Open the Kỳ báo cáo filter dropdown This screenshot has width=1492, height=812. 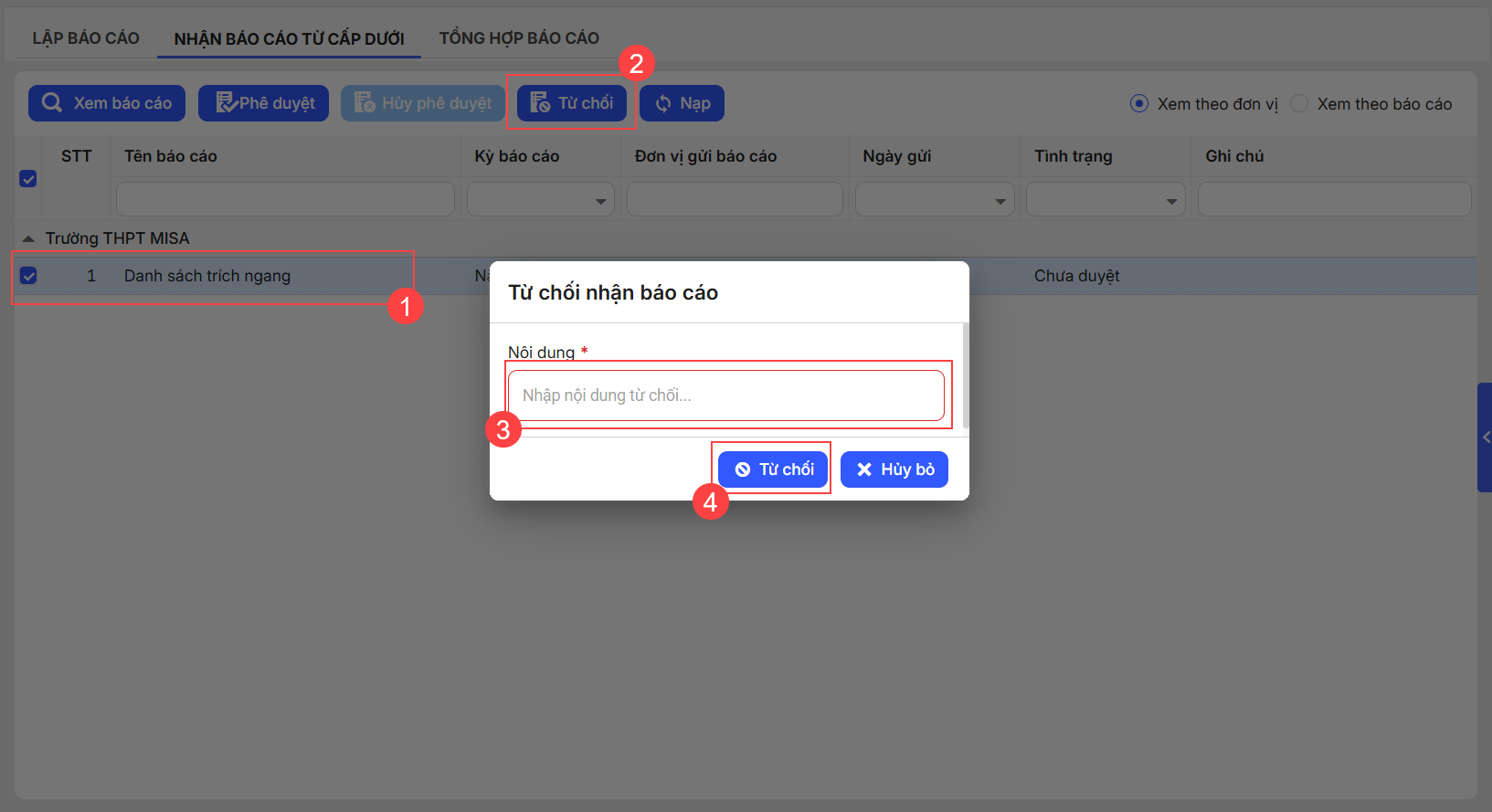point(600,201)
